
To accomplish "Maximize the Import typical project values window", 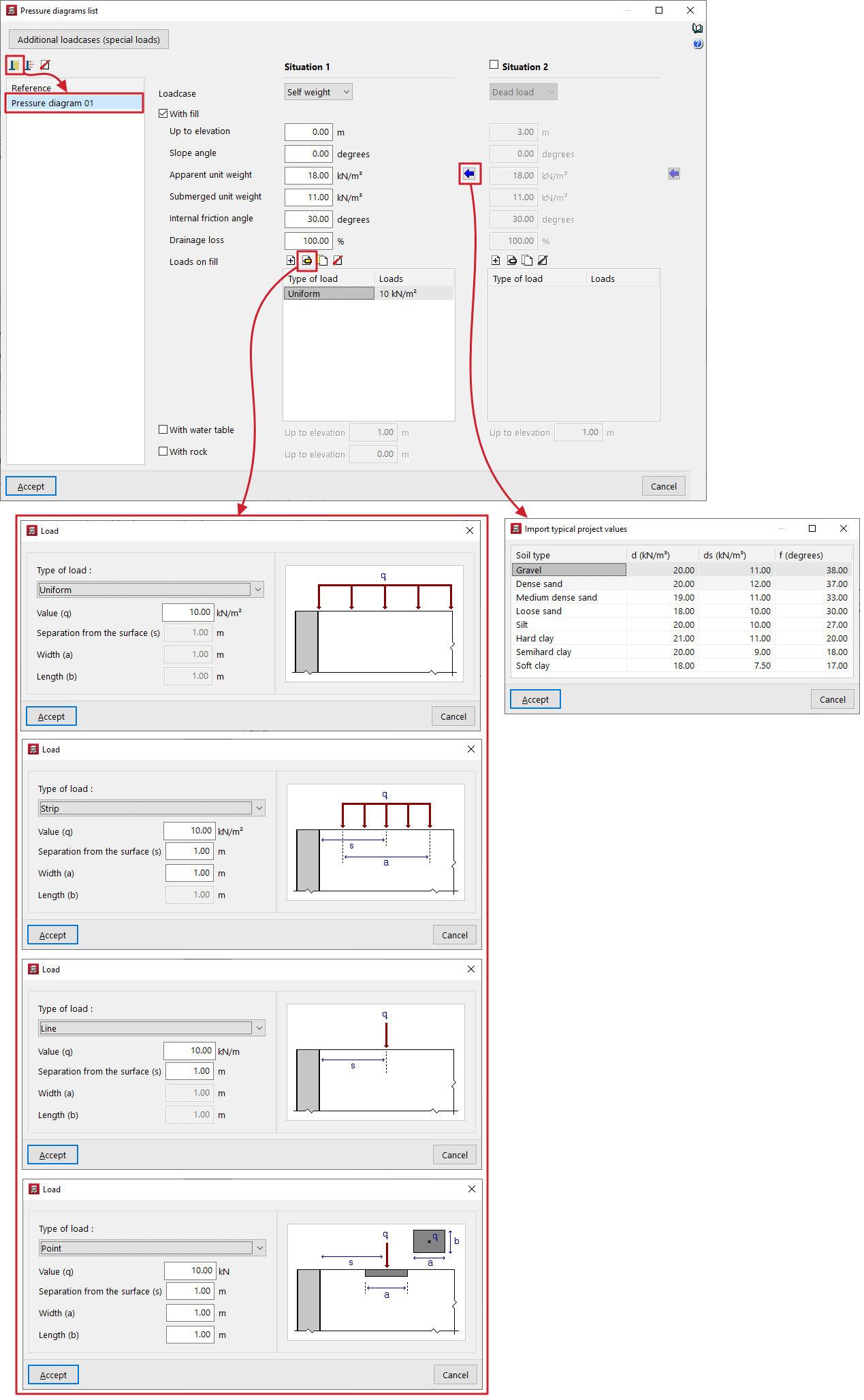I will 812,528.
